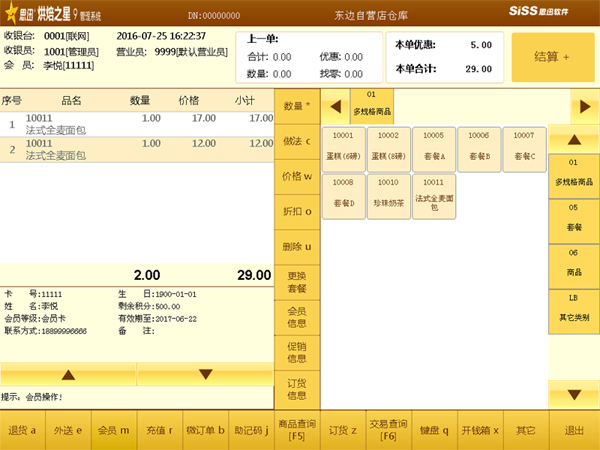Add product 10006 套餐B

coord(479,150)
